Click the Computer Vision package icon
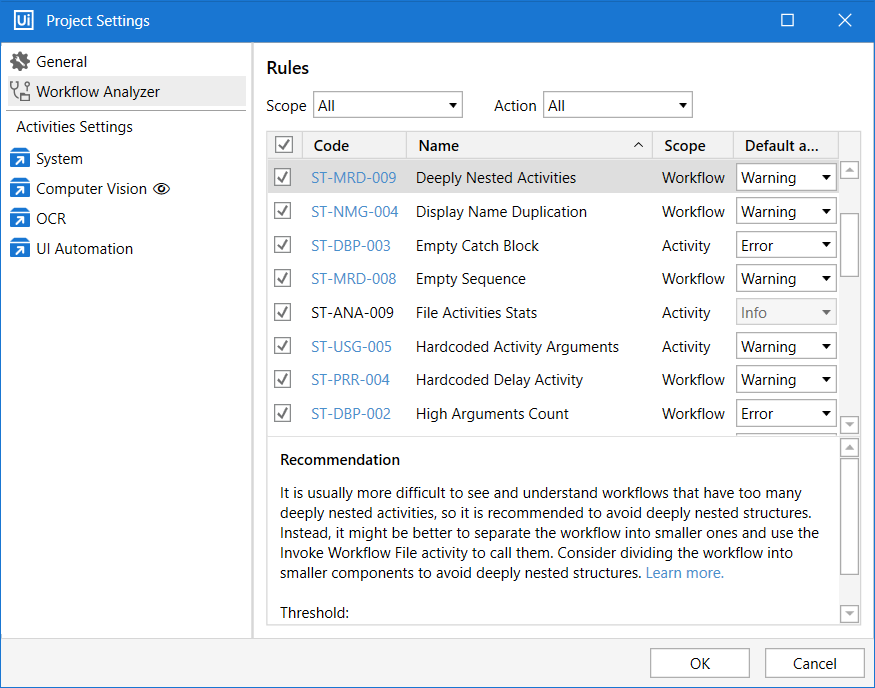The height and width of the screenshot is (688, 875). point(20,188)
